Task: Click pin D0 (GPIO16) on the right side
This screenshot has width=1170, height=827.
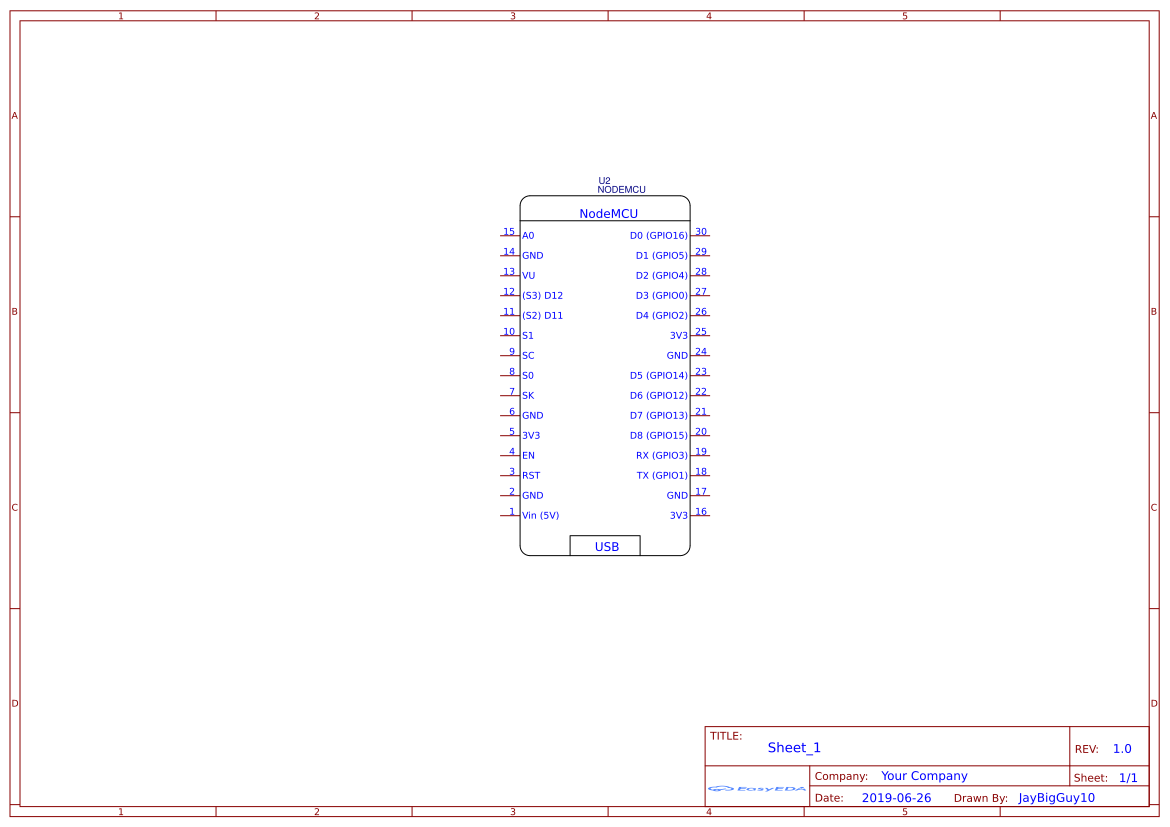Action: coord(657,235)
